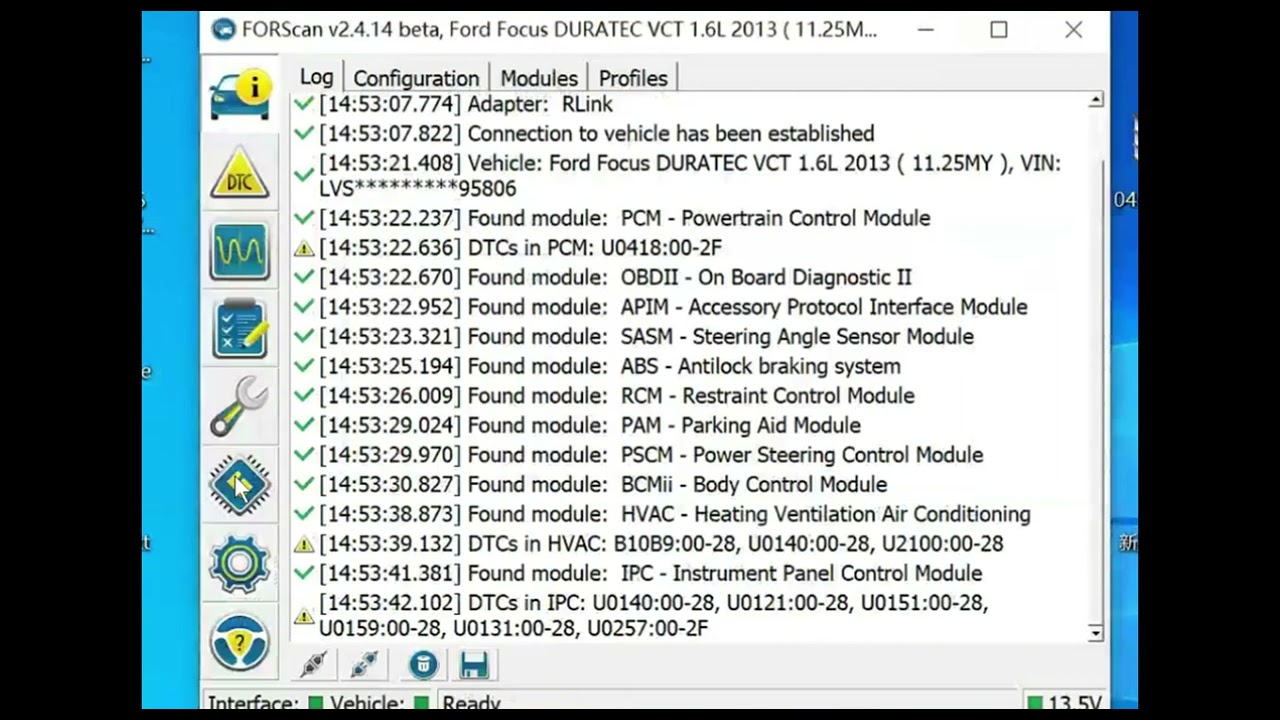Maximize the FORScan window
The image size is (1280, 720).
[999, 30]
